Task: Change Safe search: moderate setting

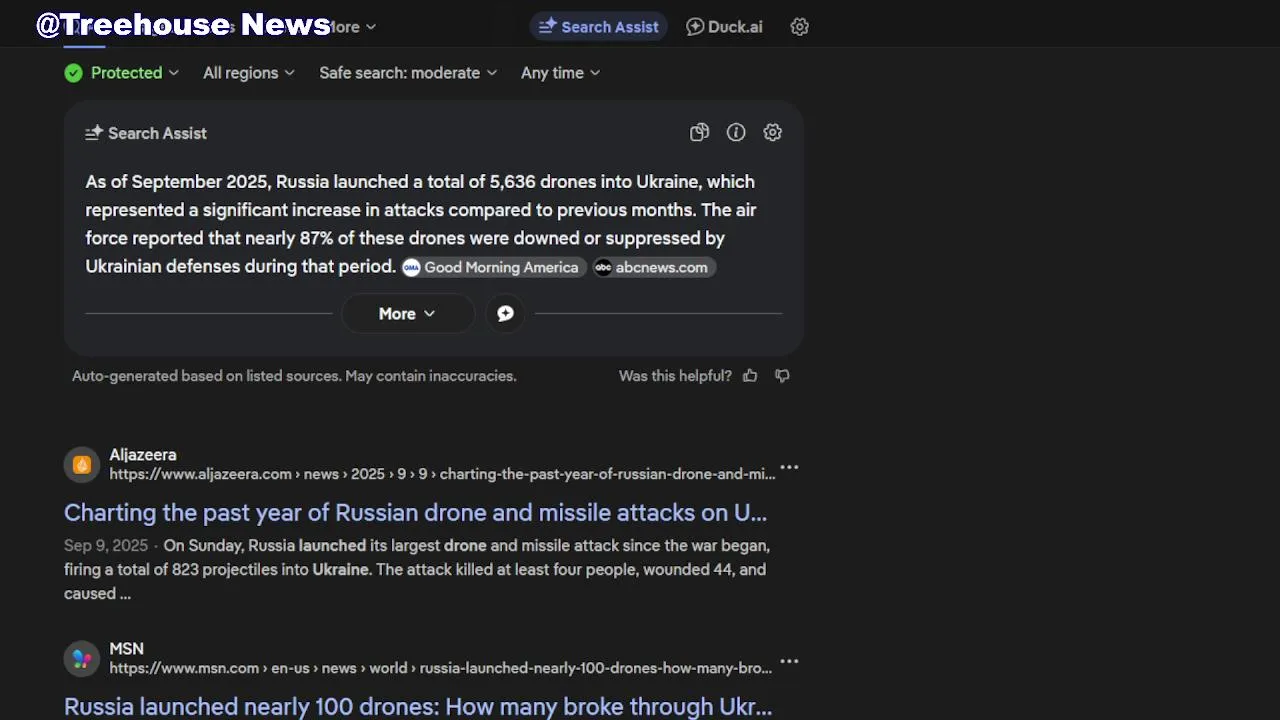Action: point(408,73)
